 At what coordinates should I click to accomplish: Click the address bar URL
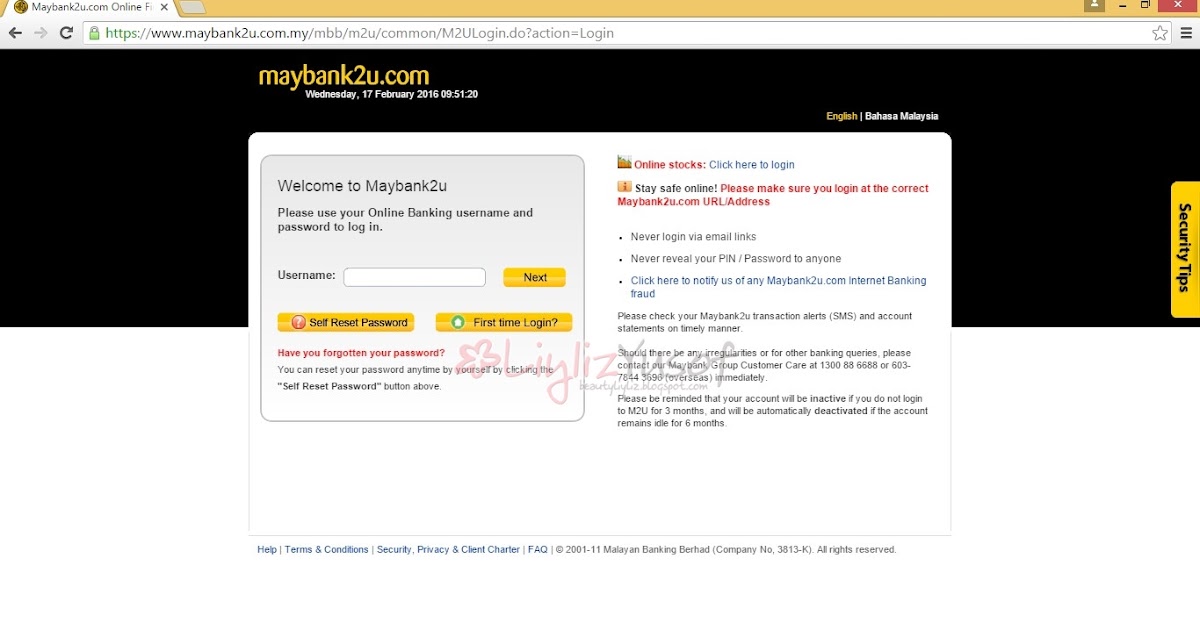(x=359, y=33)
